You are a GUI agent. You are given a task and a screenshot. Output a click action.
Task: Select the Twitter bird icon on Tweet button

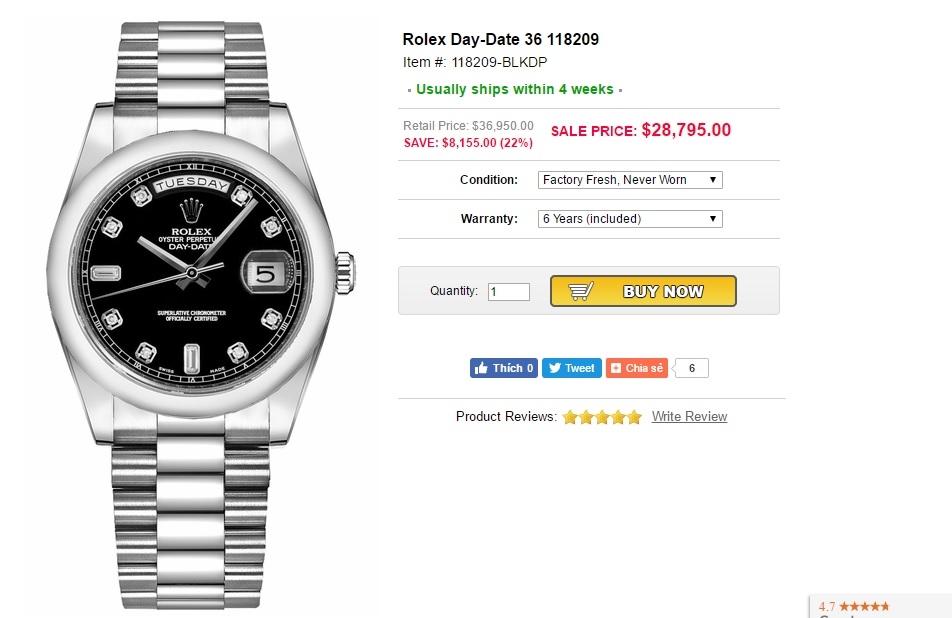554,367
